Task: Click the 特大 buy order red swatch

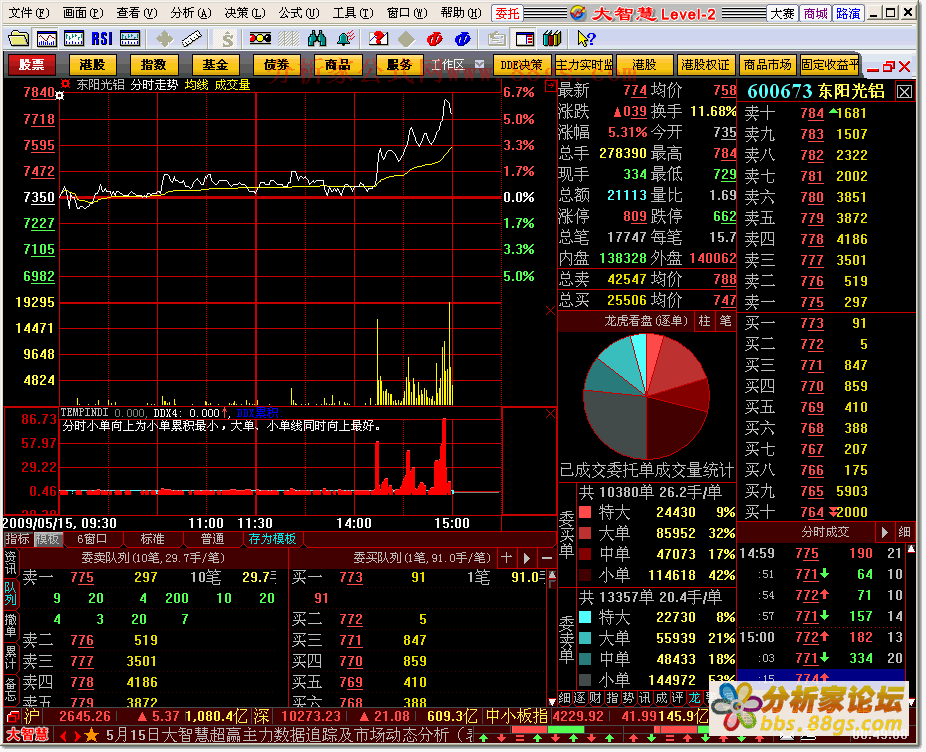Action: click(585, 512)
